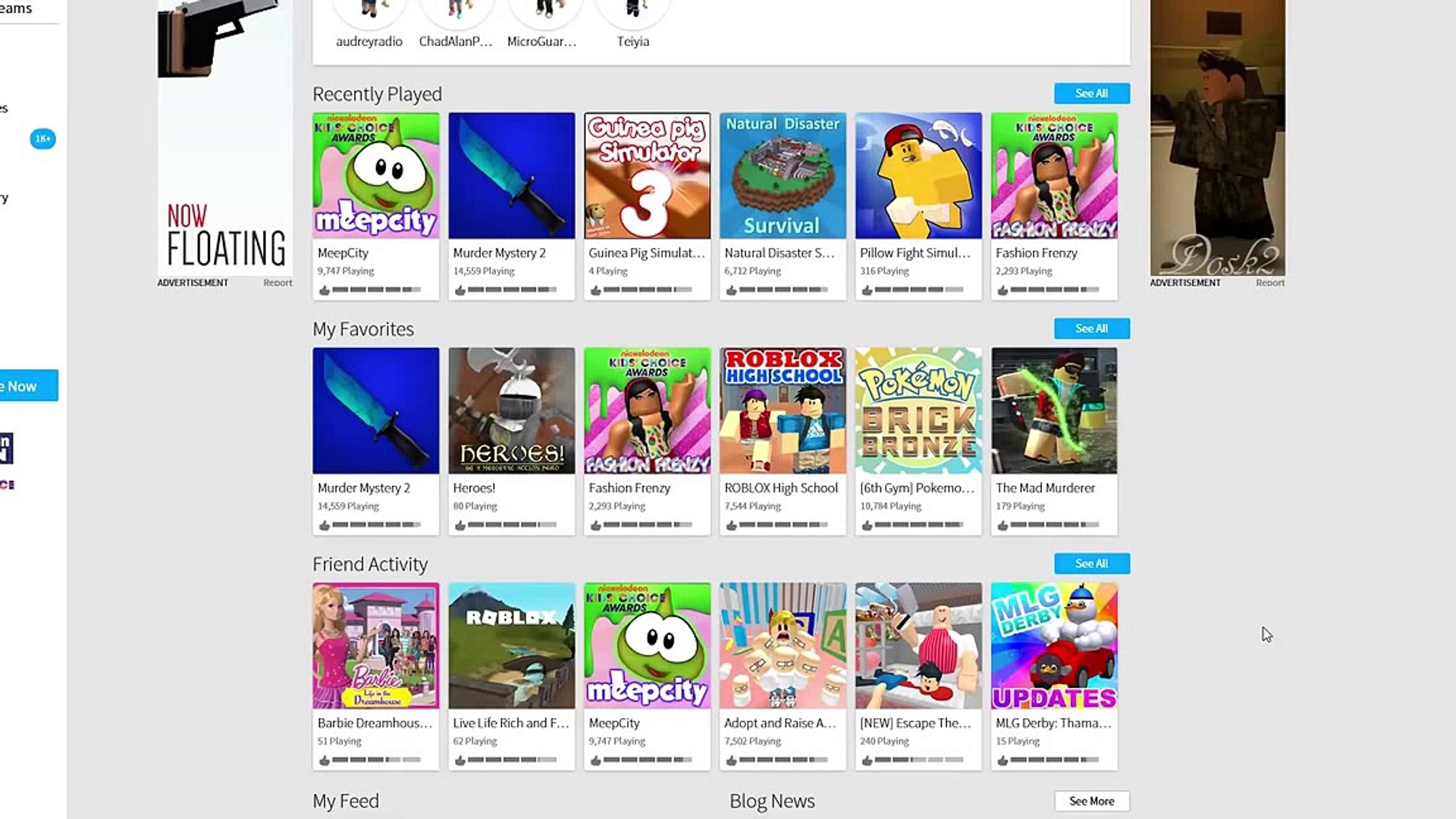Open friend Teiyia's profile

tap(632, 41)
